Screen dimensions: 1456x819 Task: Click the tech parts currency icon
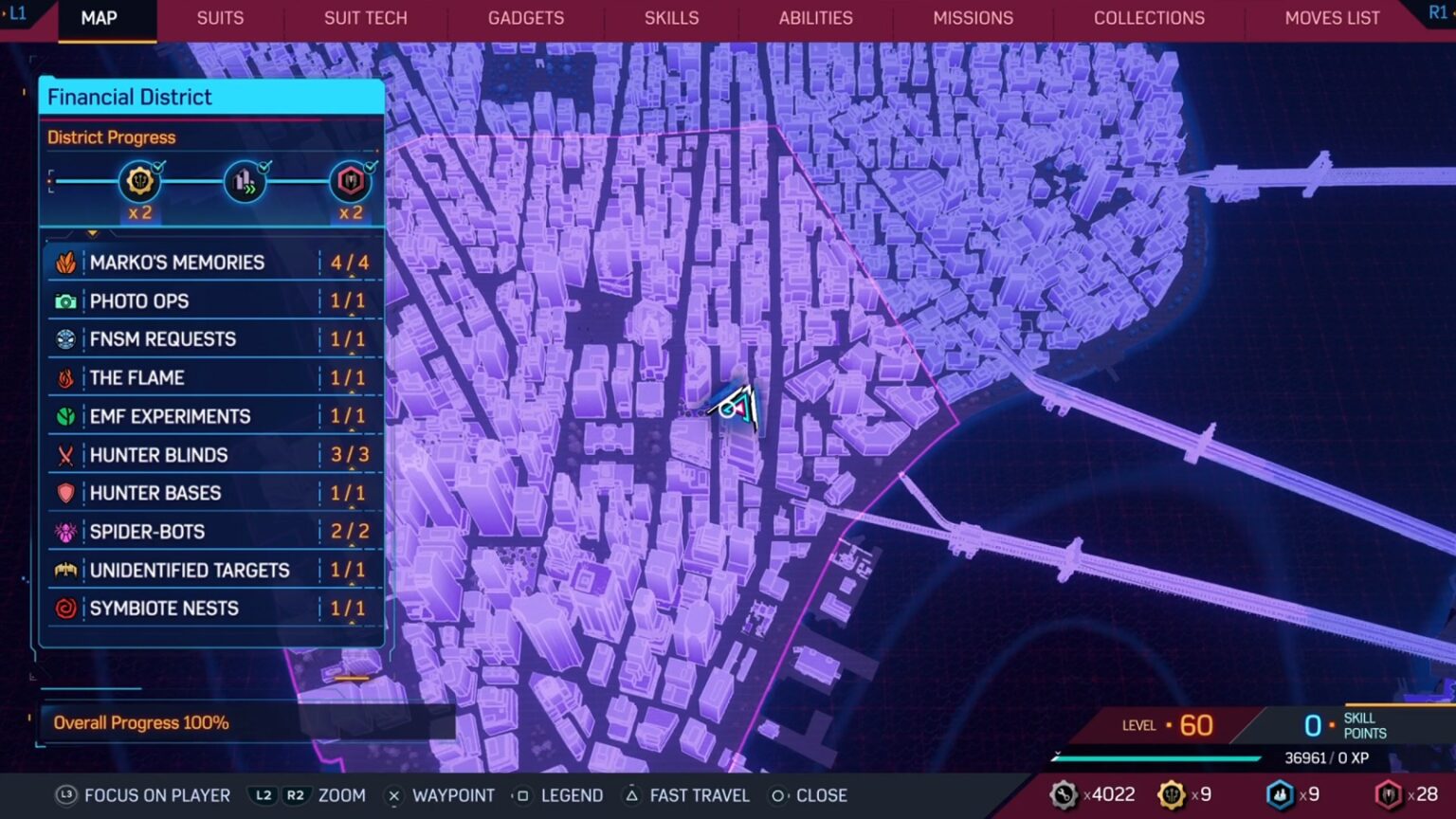[x=1064, y=794]
